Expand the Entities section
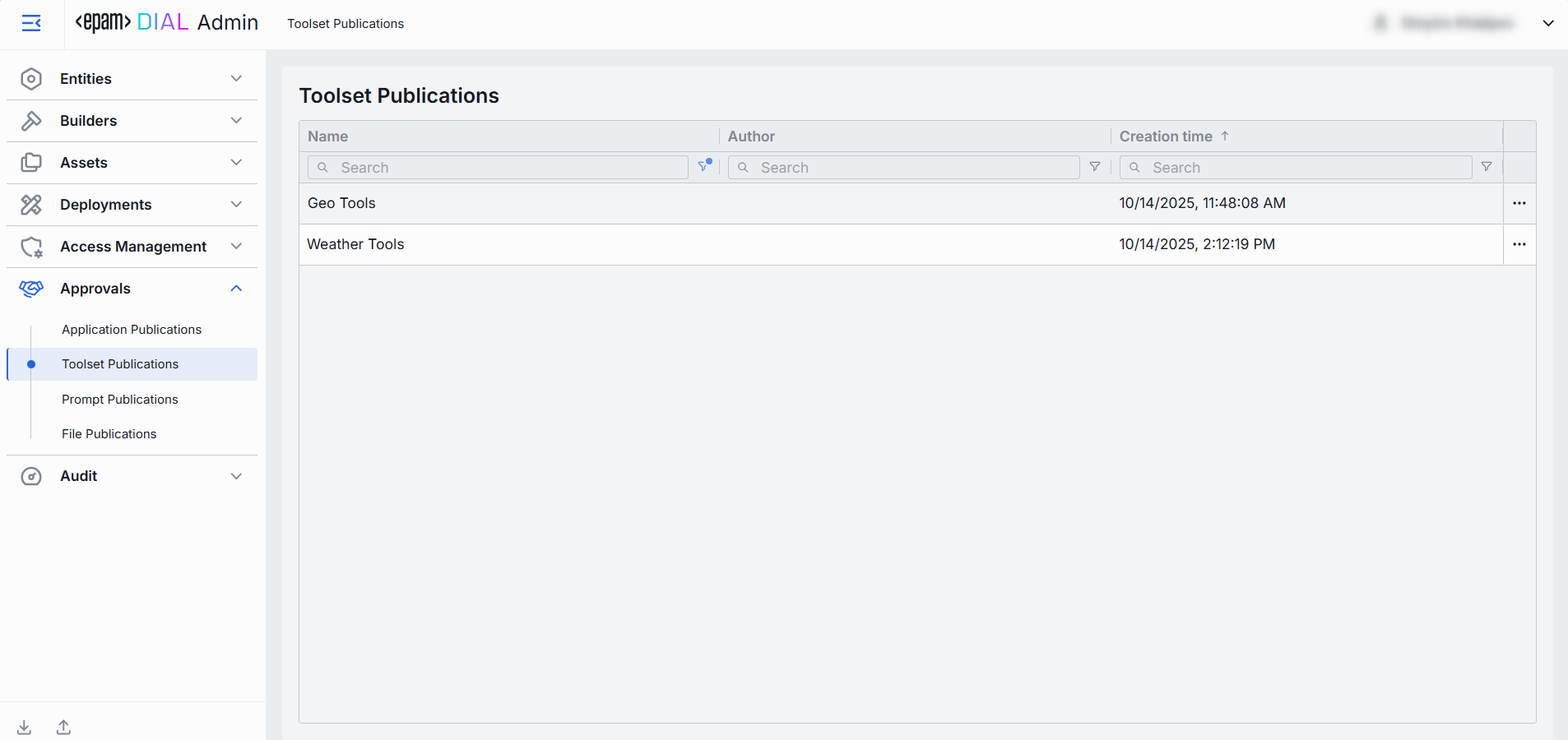The height and width of the screenshot is (740, 1568). [132, 79]
